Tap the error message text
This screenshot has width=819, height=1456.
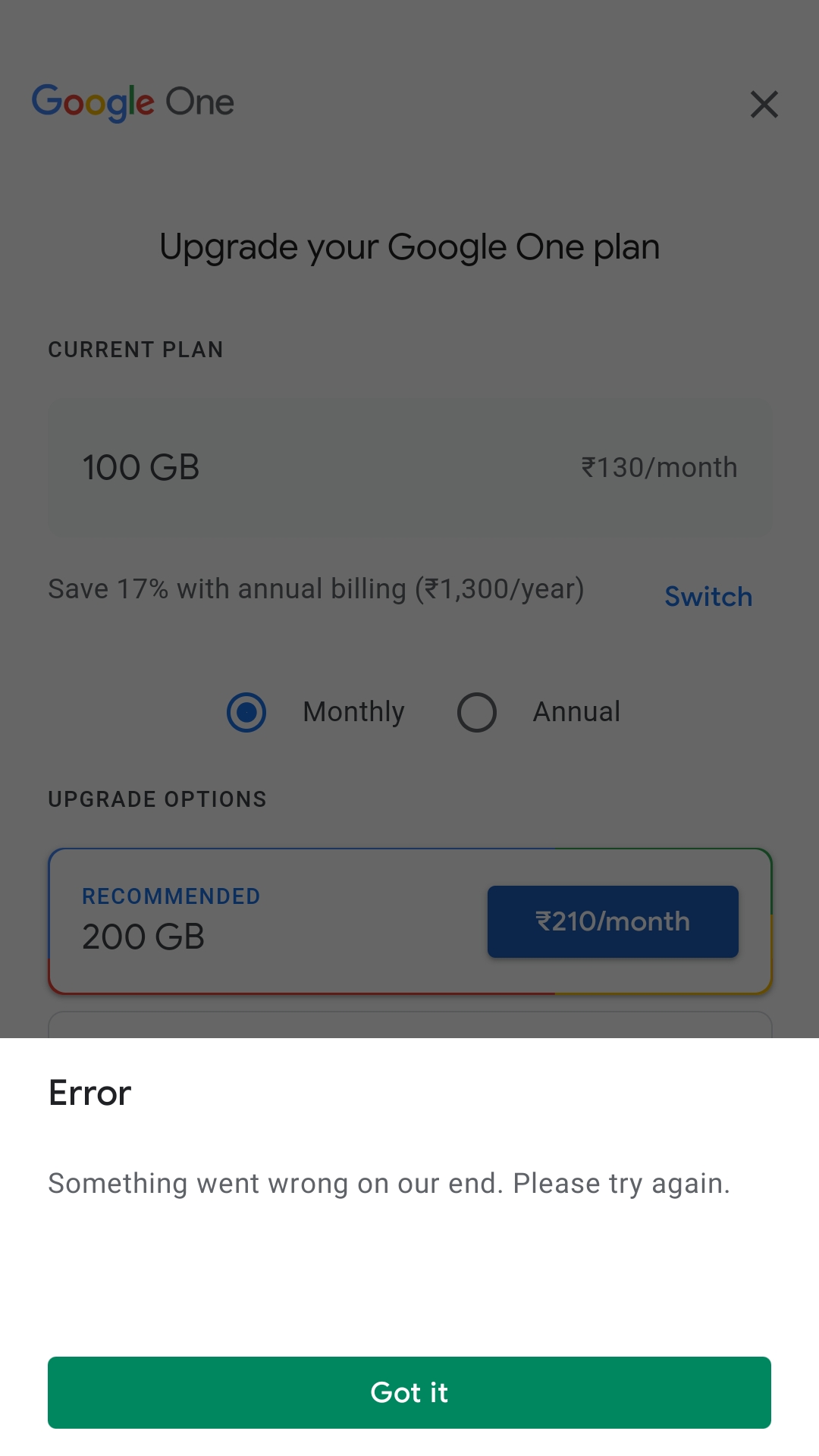coord(389,1184)
